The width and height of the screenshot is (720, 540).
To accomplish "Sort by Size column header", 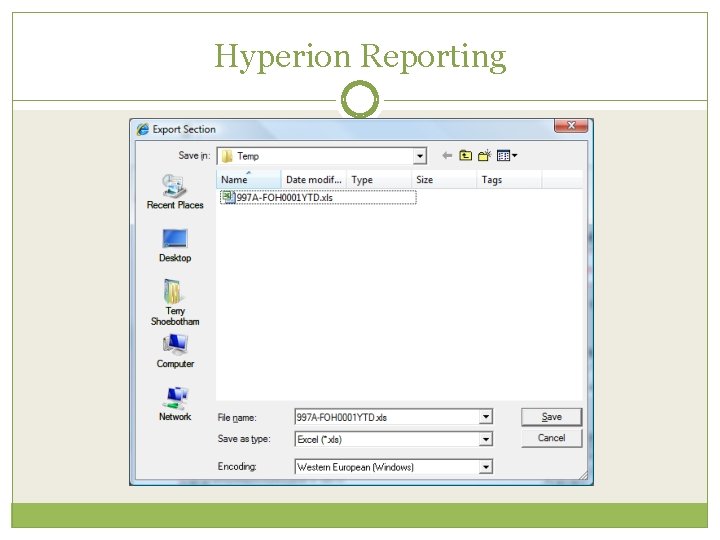I will (x=444, y=180).
